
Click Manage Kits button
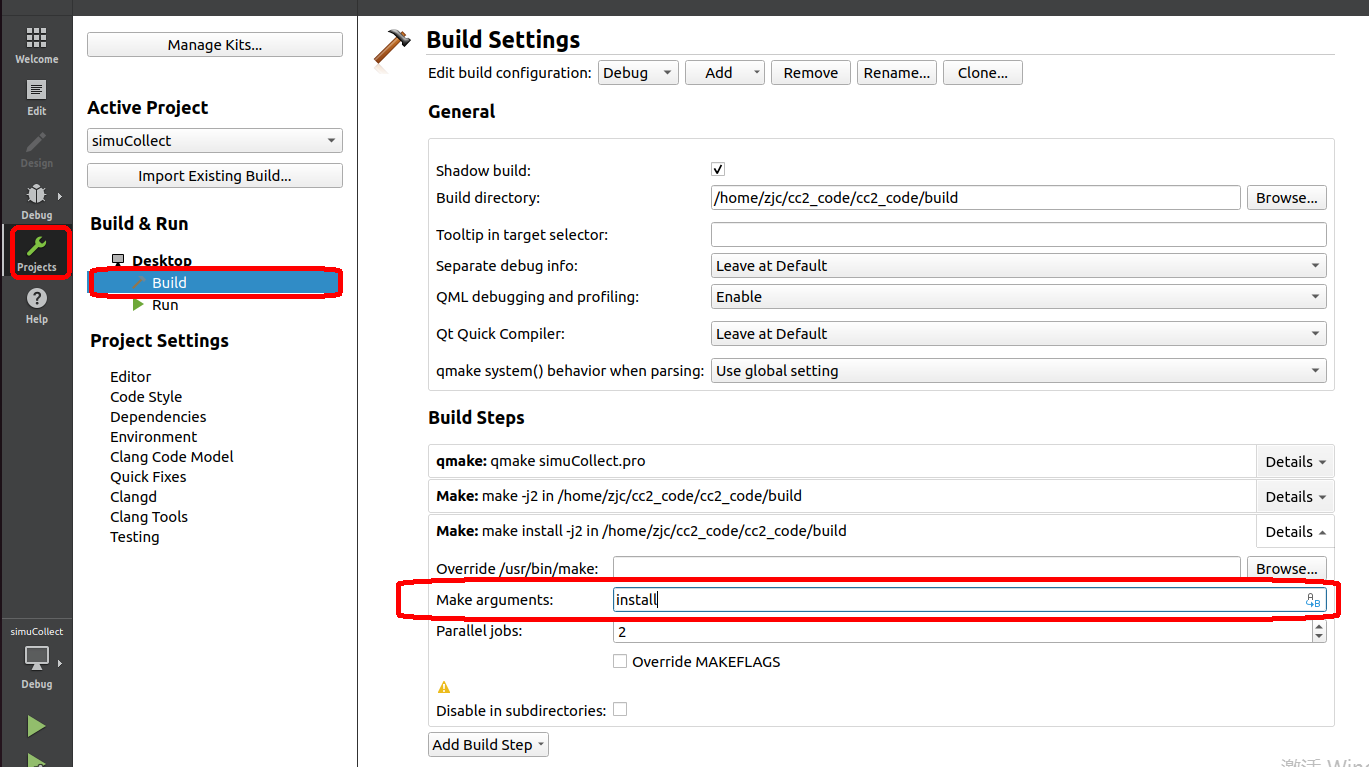(x=215, y=44)
